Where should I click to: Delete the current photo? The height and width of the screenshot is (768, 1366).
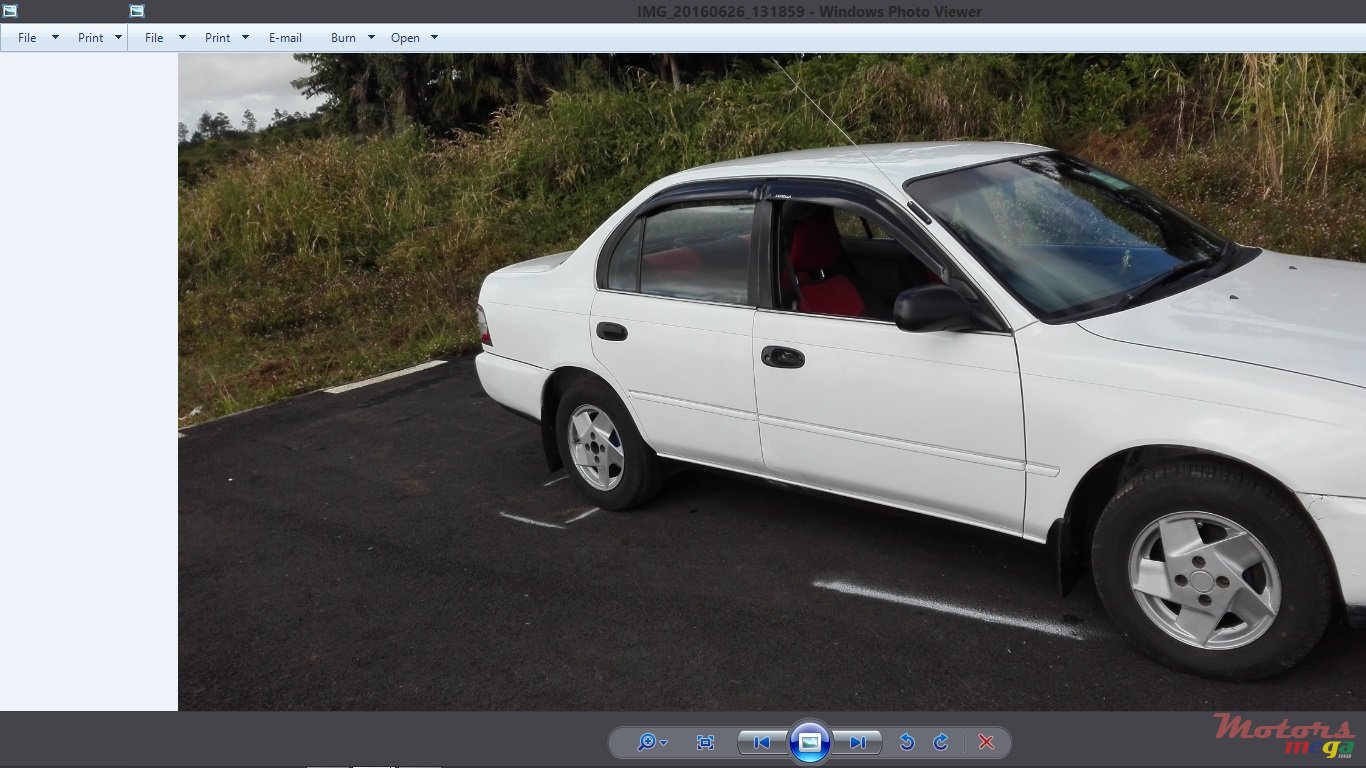click(x=985, y=742)
